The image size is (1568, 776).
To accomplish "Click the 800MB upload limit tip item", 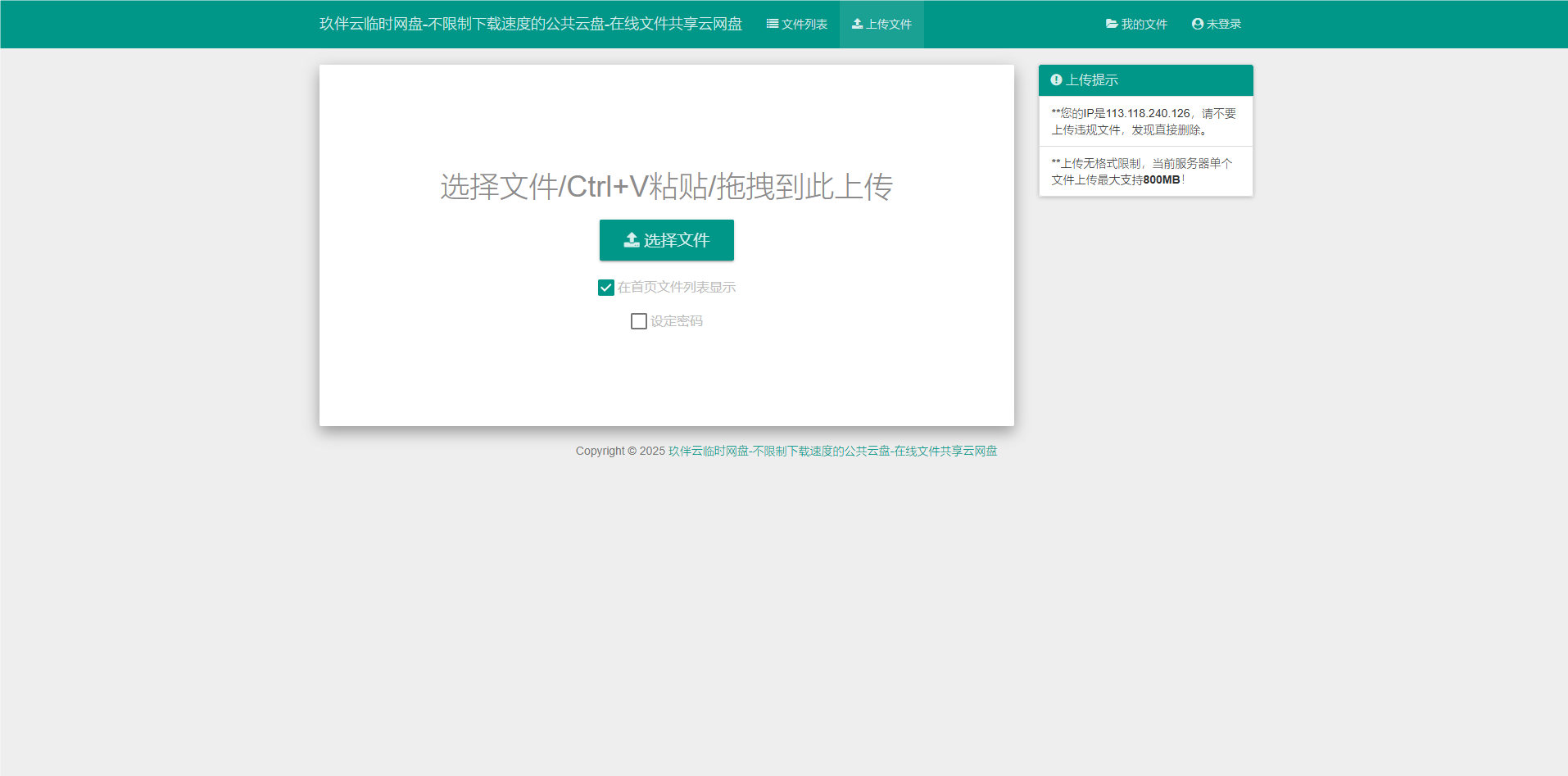I will tap(1145, 171).
